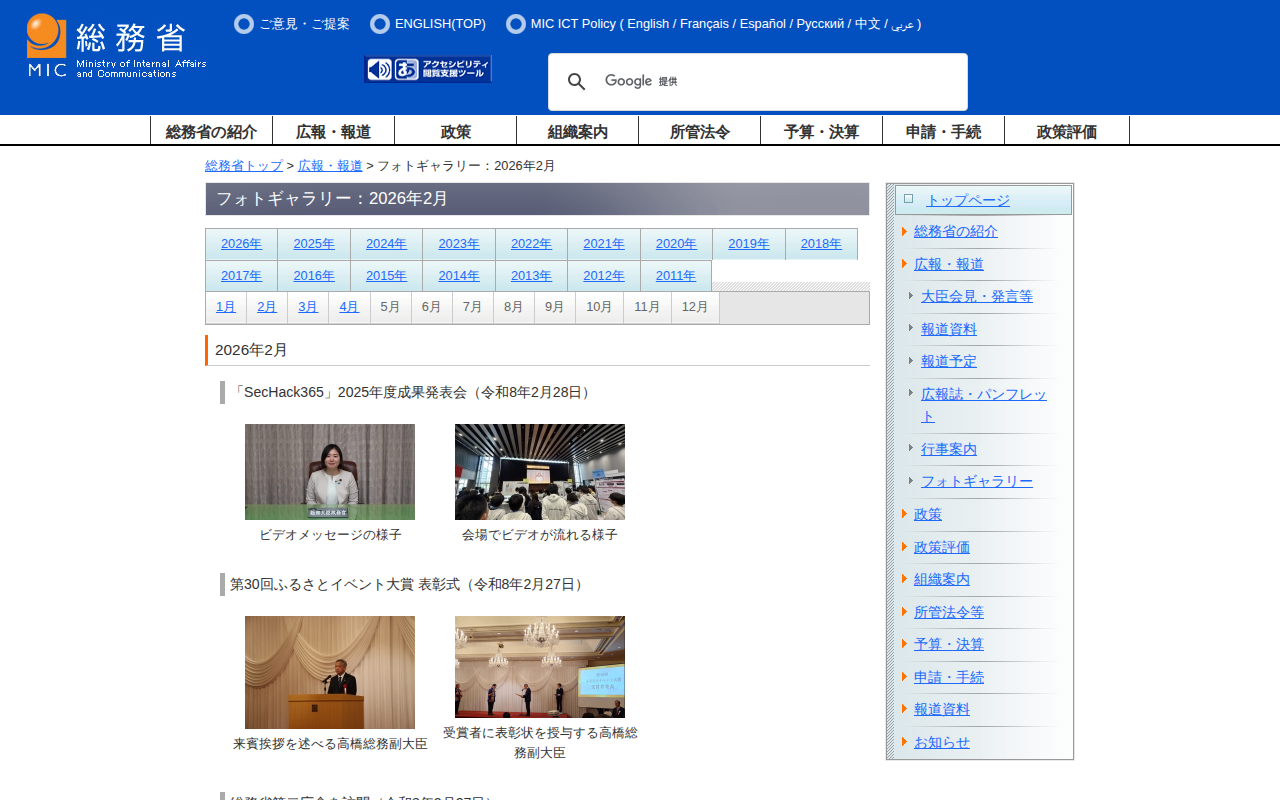Open the 総務省の紹介 main menu
1280x800 pixels.
pyautogui.click(x=212, y=131)
